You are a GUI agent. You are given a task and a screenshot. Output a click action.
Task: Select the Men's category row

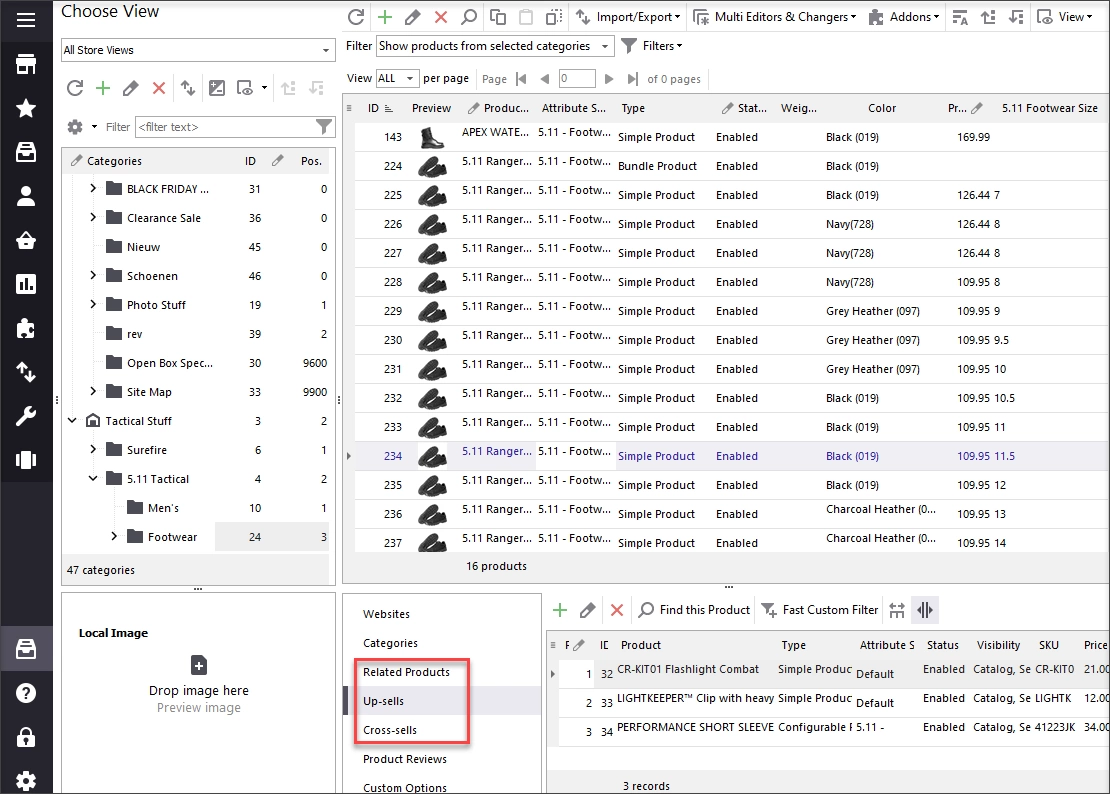click(x=195, y=508)
